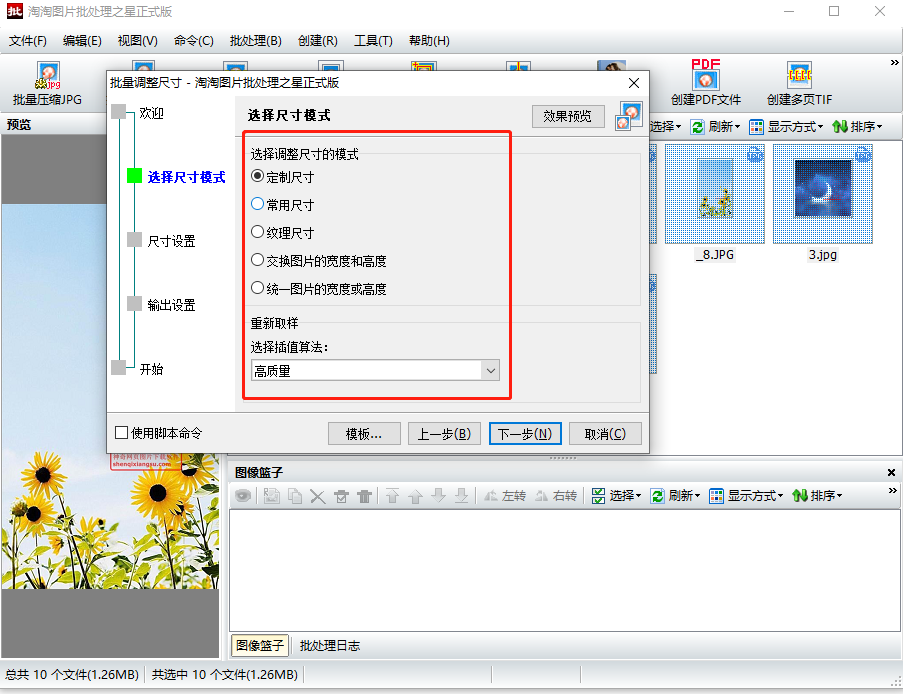Open 显示方式 dropdown in the file browser toolbar
903x694 pixels.
click(x=786, y=127)
